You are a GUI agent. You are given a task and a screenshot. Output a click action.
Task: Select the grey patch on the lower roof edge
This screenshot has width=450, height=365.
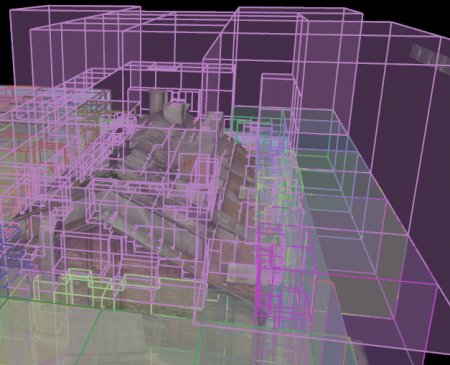tap(241, 273)
